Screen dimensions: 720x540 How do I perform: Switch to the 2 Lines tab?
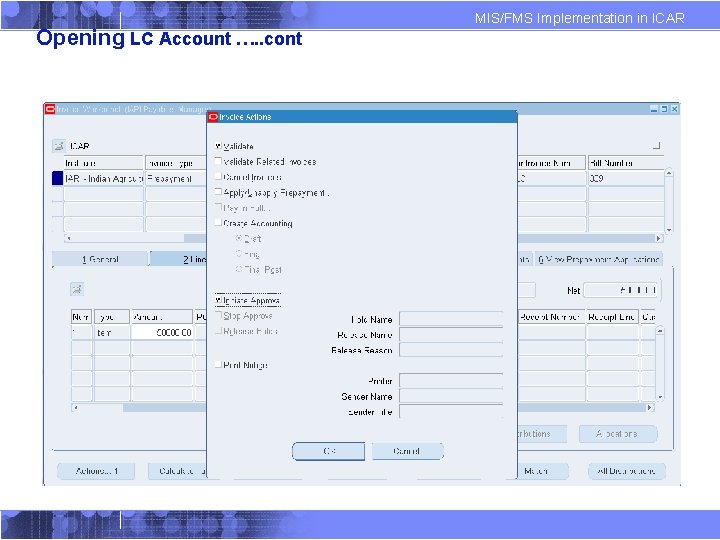point(179,259)
